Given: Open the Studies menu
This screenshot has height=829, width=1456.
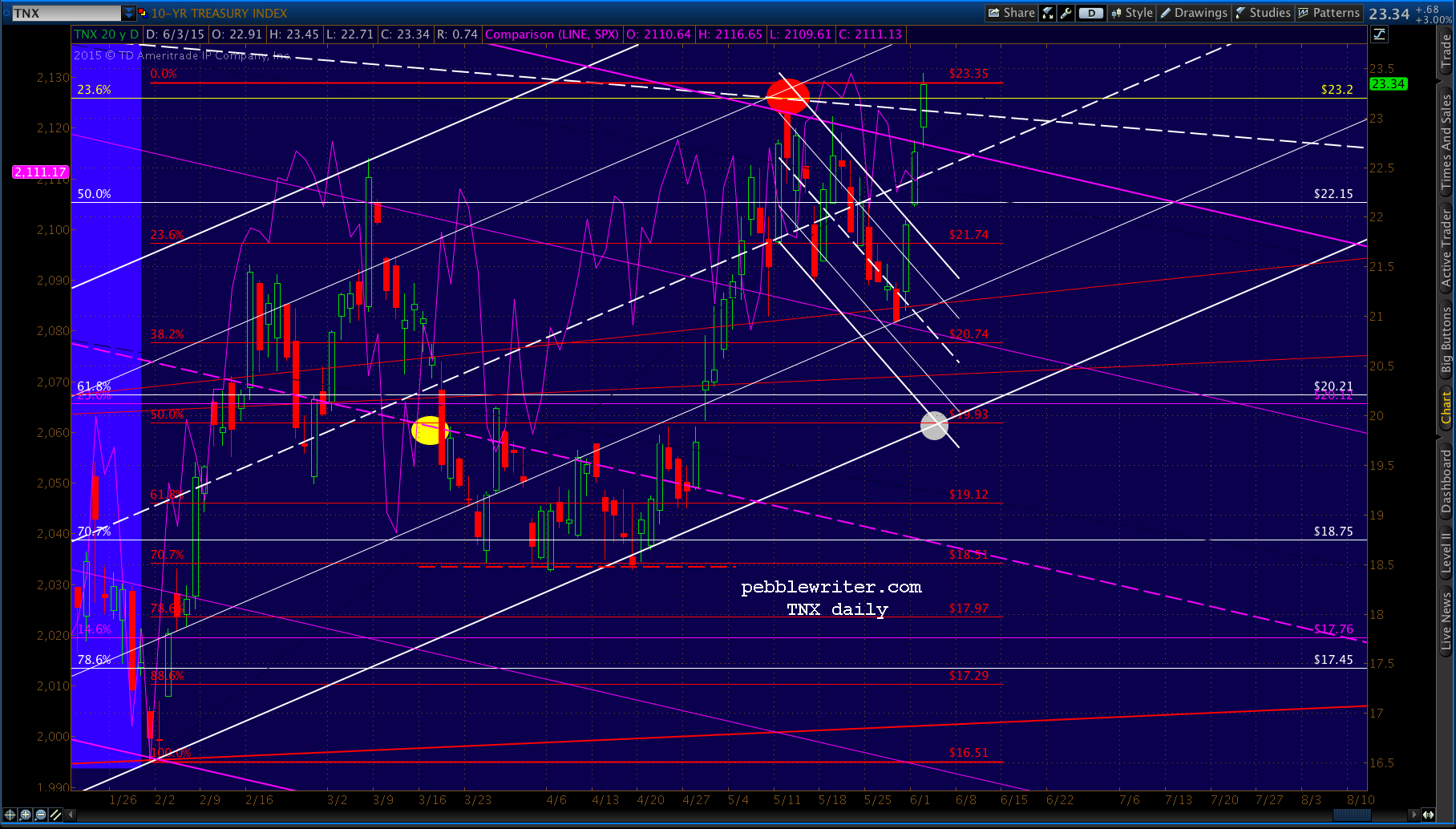Looking at the screenshot, I should point(1263,13).
